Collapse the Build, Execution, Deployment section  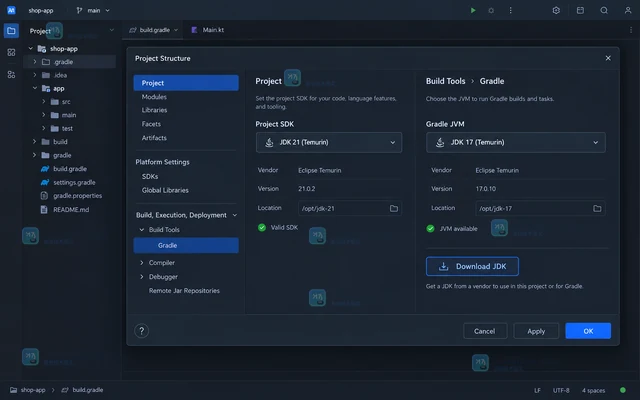(235, 215)
